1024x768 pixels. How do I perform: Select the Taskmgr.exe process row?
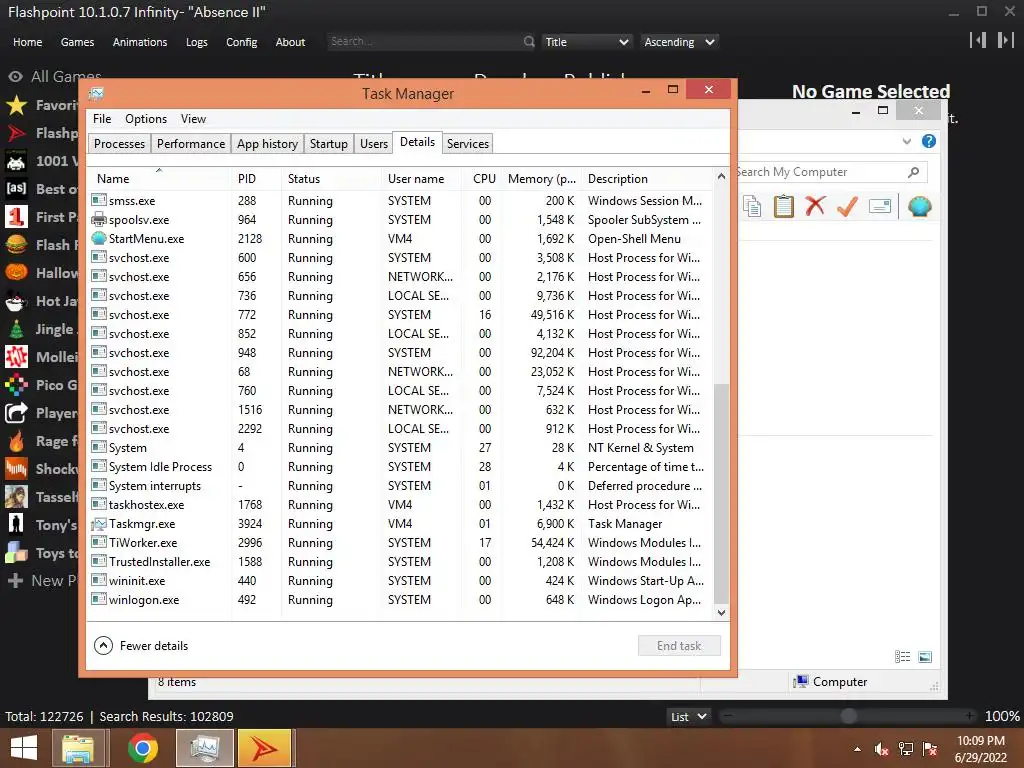(x=400, y=524)
